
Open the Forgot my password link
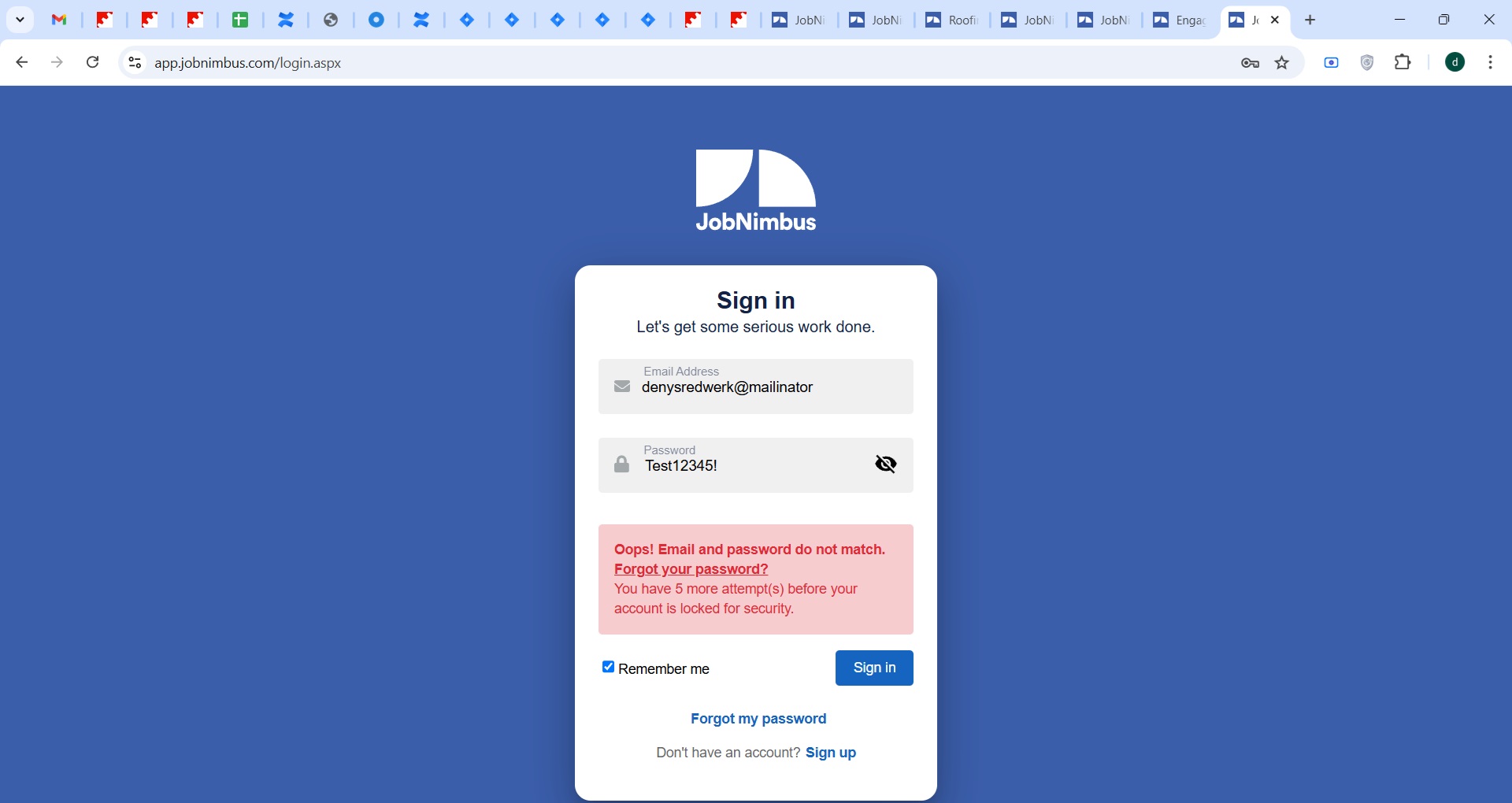point(758,719)
